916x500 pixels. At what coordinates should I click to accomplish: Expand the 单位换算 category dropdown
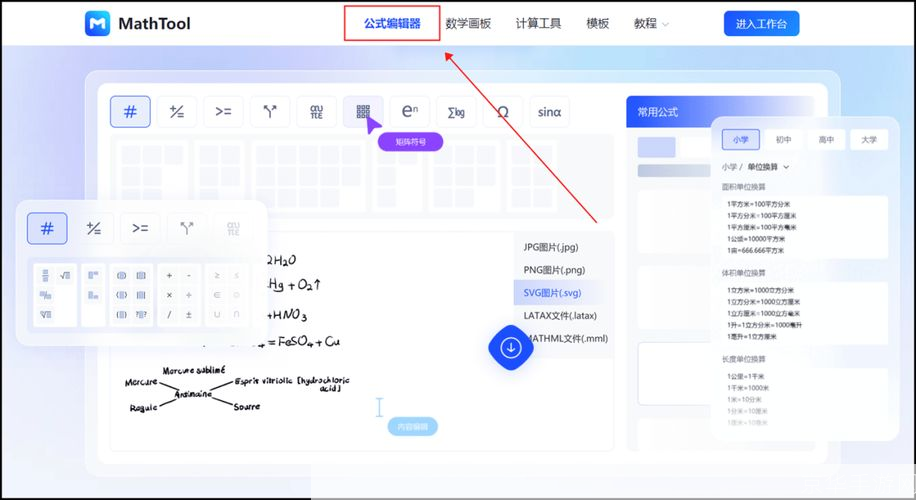point(768,167)
